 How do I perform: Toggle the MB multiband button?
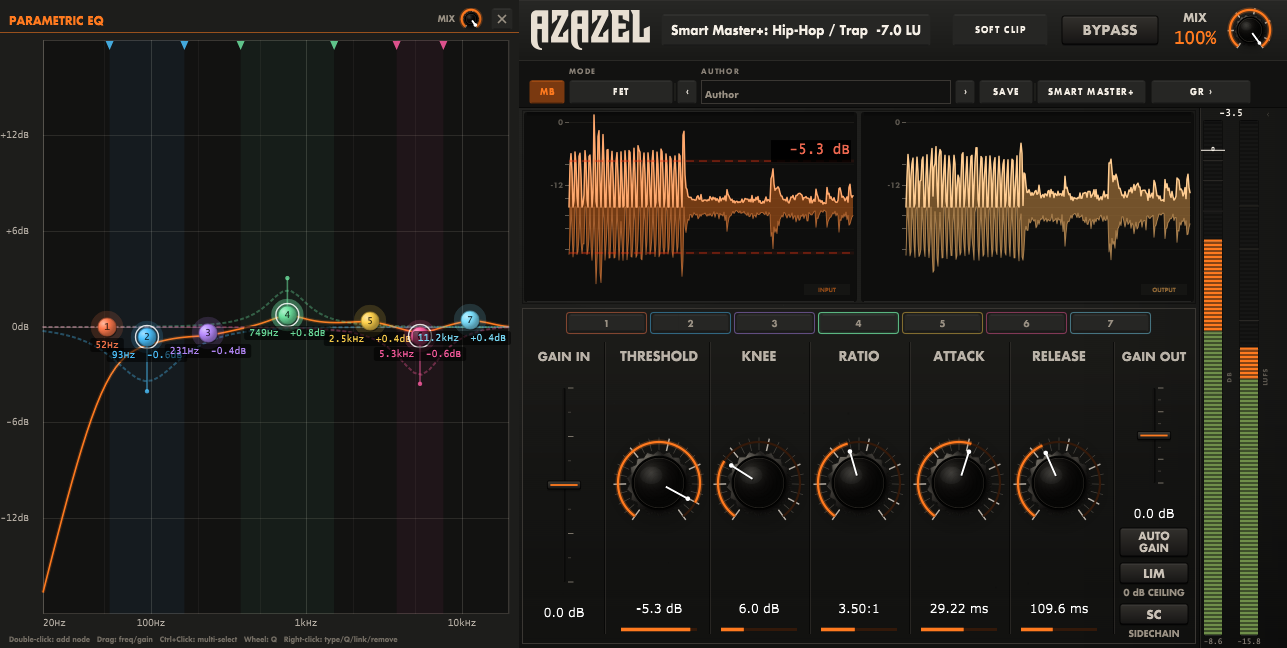coord(547,92)
